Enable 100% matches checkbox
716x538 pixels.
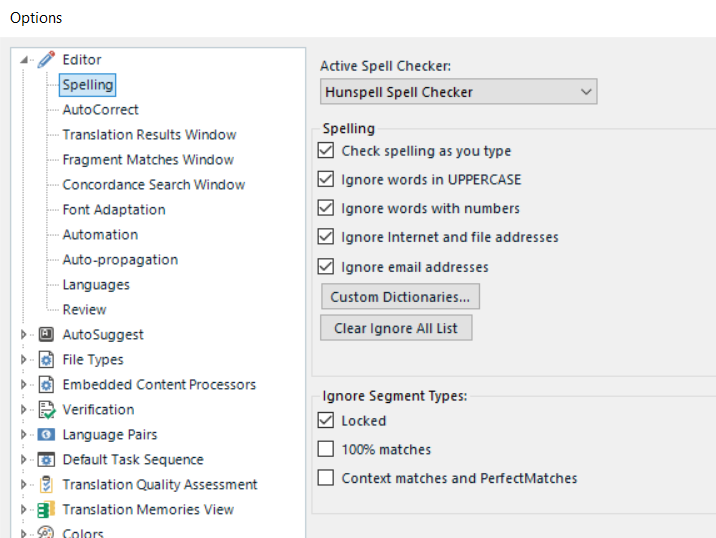pos(326,449)
